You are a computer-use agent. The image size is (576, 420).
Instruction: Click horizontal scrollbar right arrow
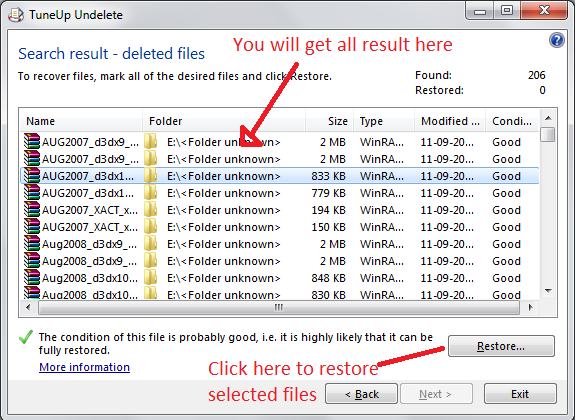coord(530,307)
